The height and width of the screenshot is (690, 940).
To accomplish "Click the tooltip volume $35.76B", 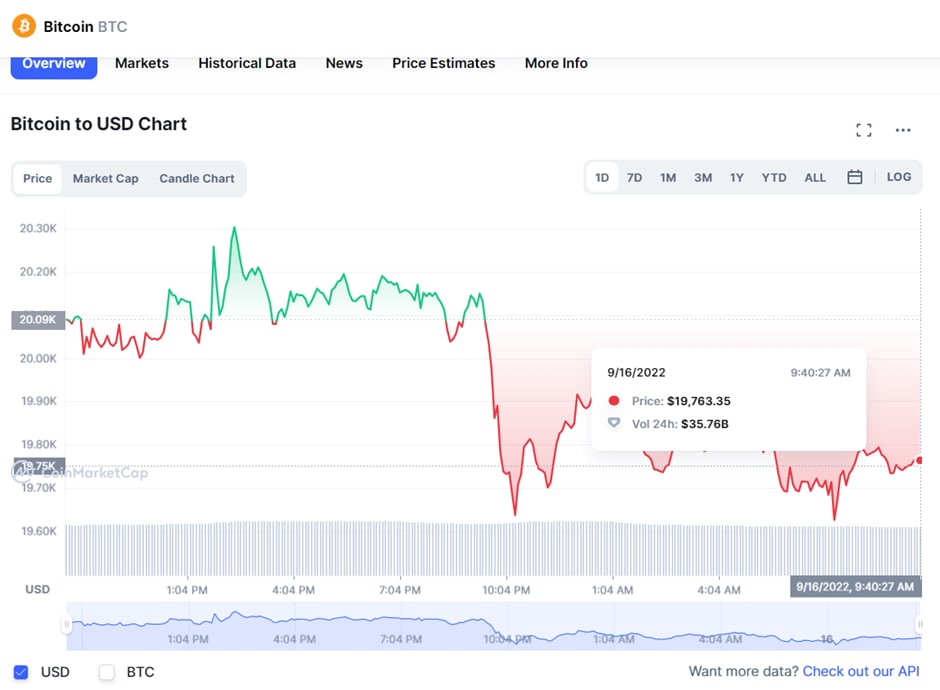I will [x=705, y=424].
